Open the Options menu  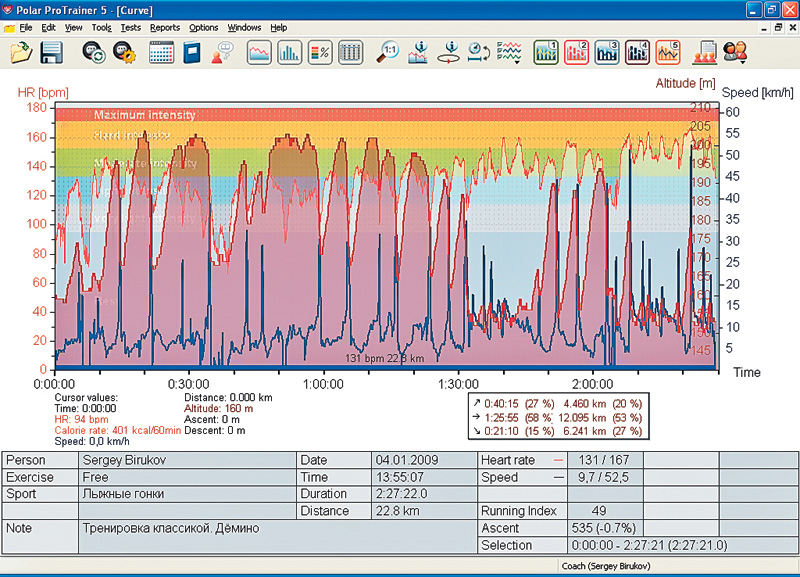coord(204,28)
